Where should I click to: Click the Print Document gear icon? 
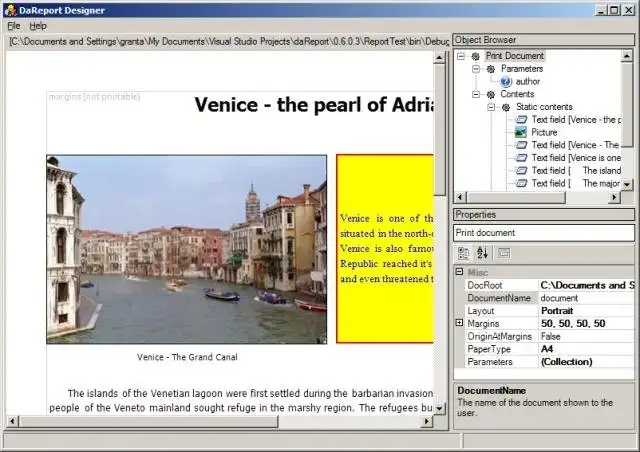click(x=475, y=56)
